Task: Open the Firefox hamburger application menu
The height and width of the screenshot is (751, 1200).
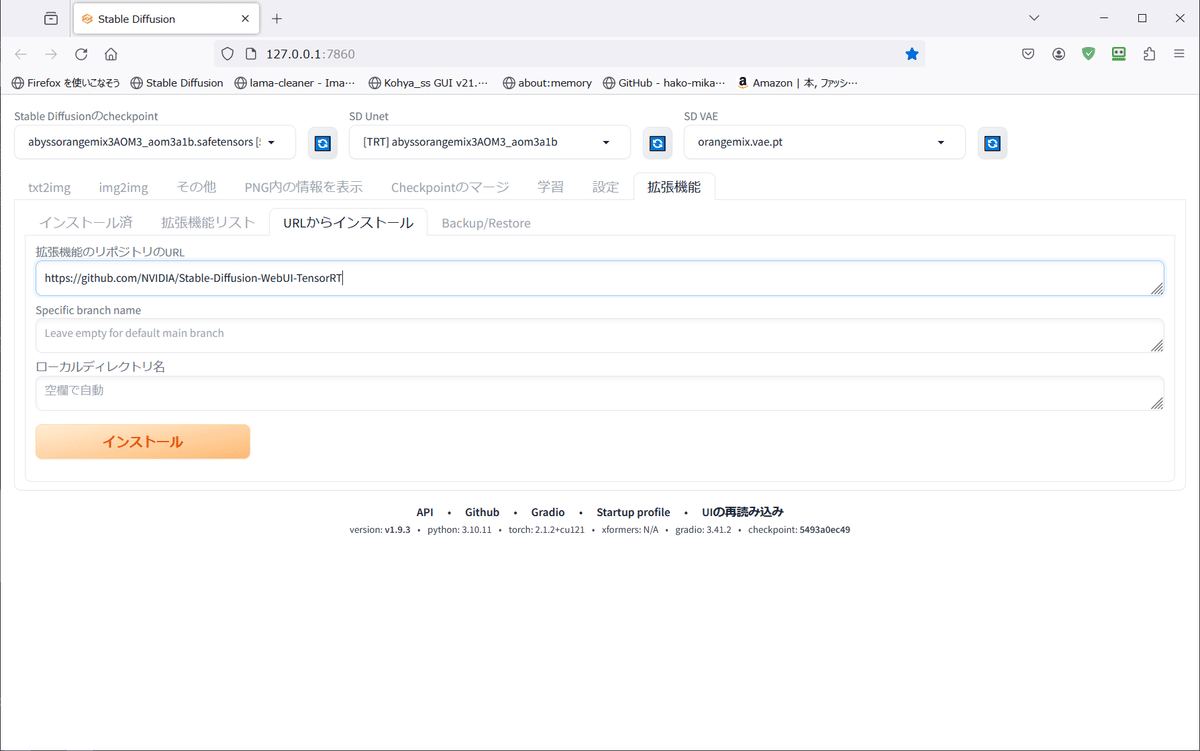Action: [1179, 54]
